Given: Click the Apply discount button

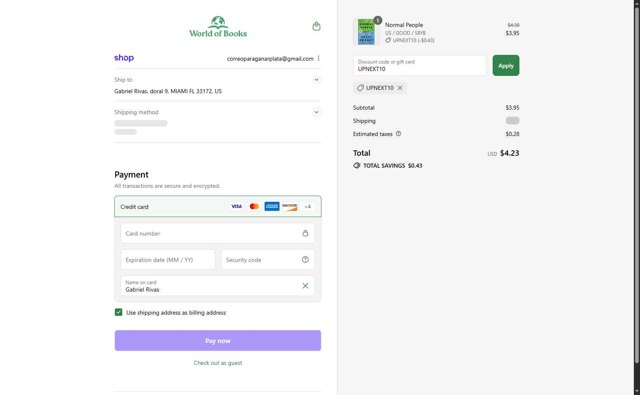Looking at the screenshot, I should [506, 66].
